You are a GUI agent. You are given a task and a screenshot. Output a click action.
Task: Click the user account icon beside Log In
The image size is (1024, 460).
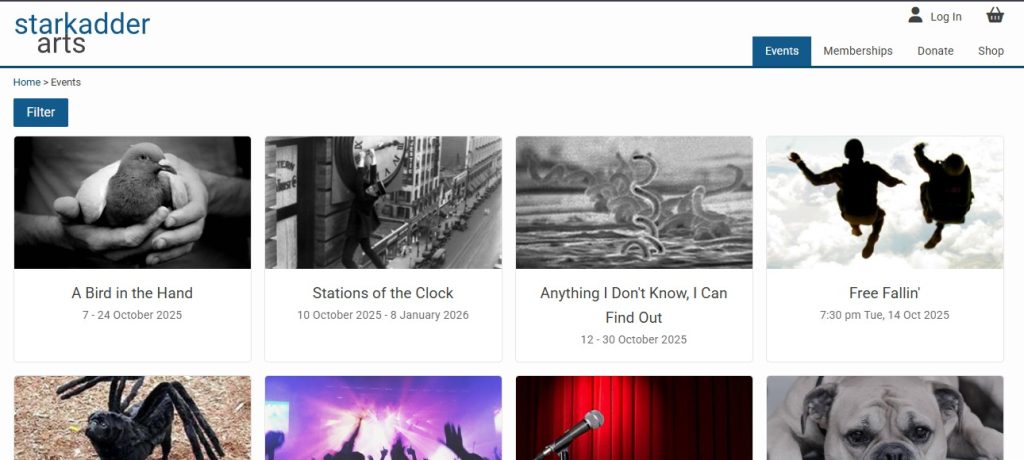(x=915, y=15)
